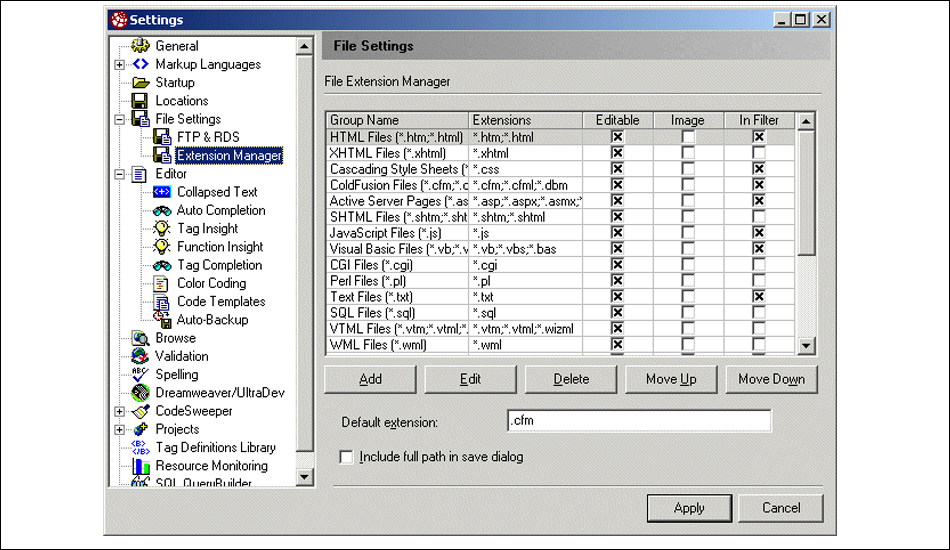The image size is (950, 550).
Task: Click the Spelling ABC checkmark icon
Action: (140, 374)
